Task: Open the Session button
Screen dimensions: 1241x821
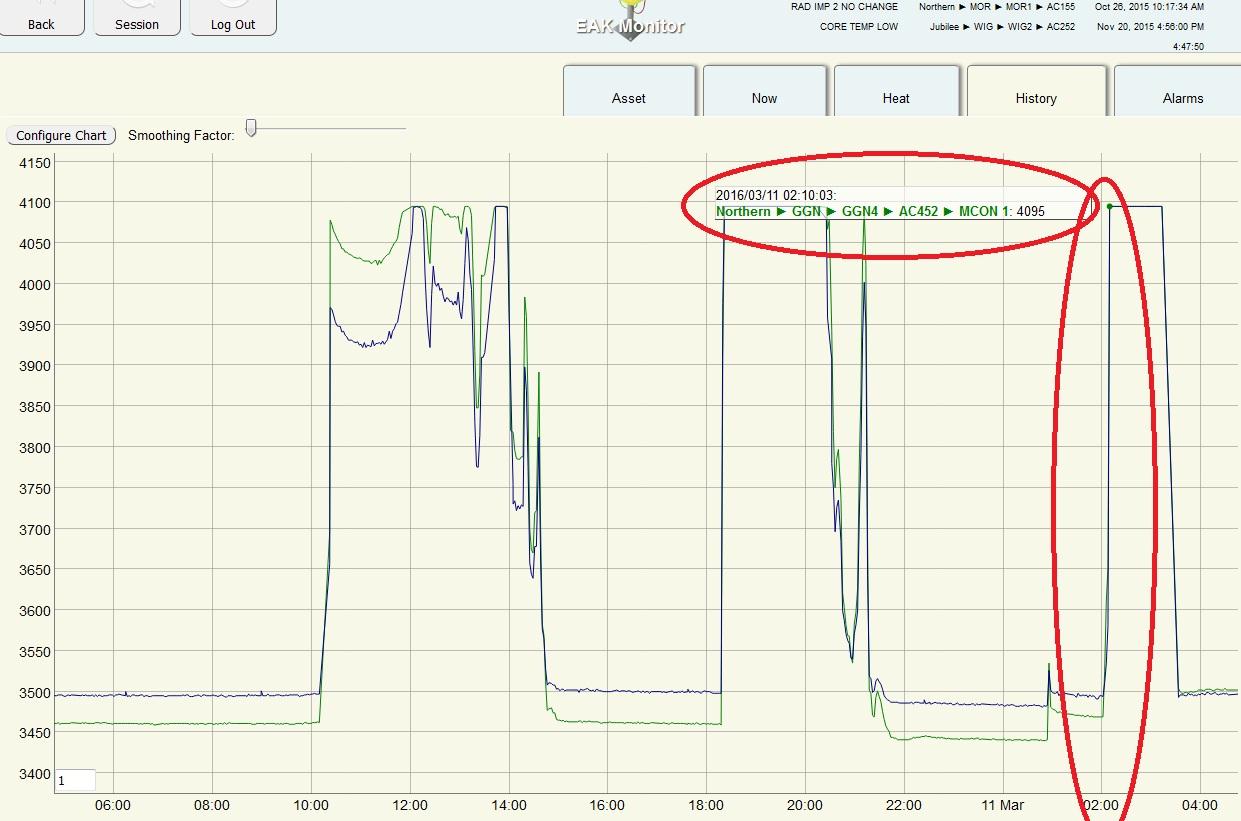Action: [x=137, y=17]
